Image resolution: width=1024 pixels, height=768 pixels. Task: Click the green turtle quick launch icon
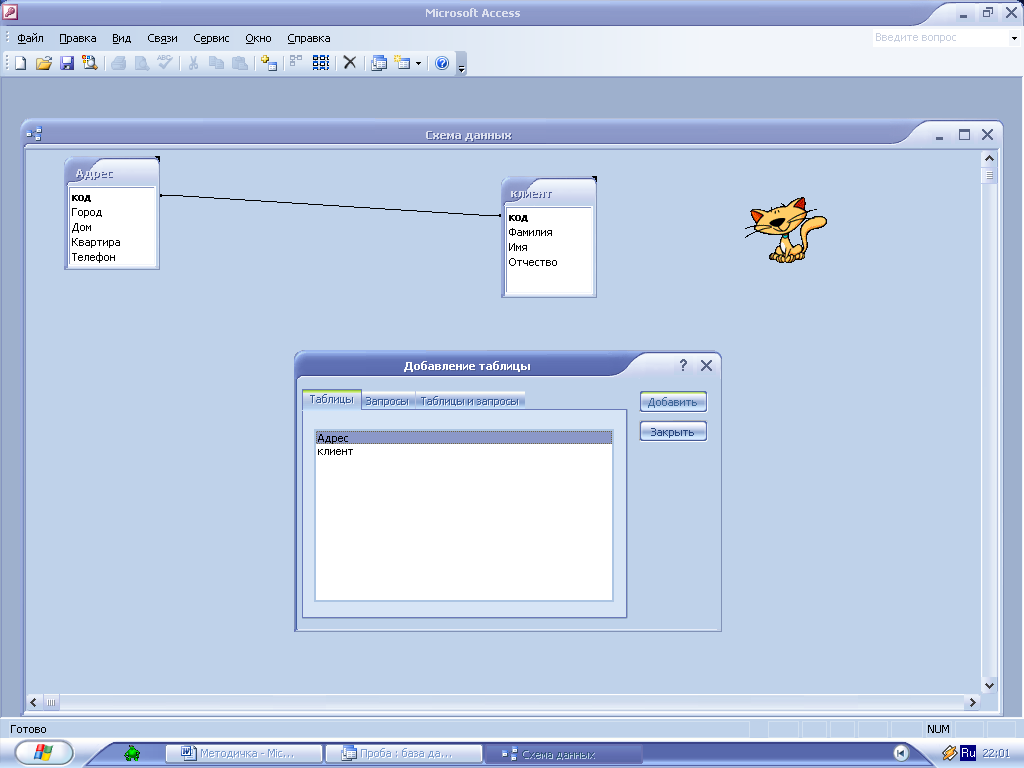click(132, 754)
